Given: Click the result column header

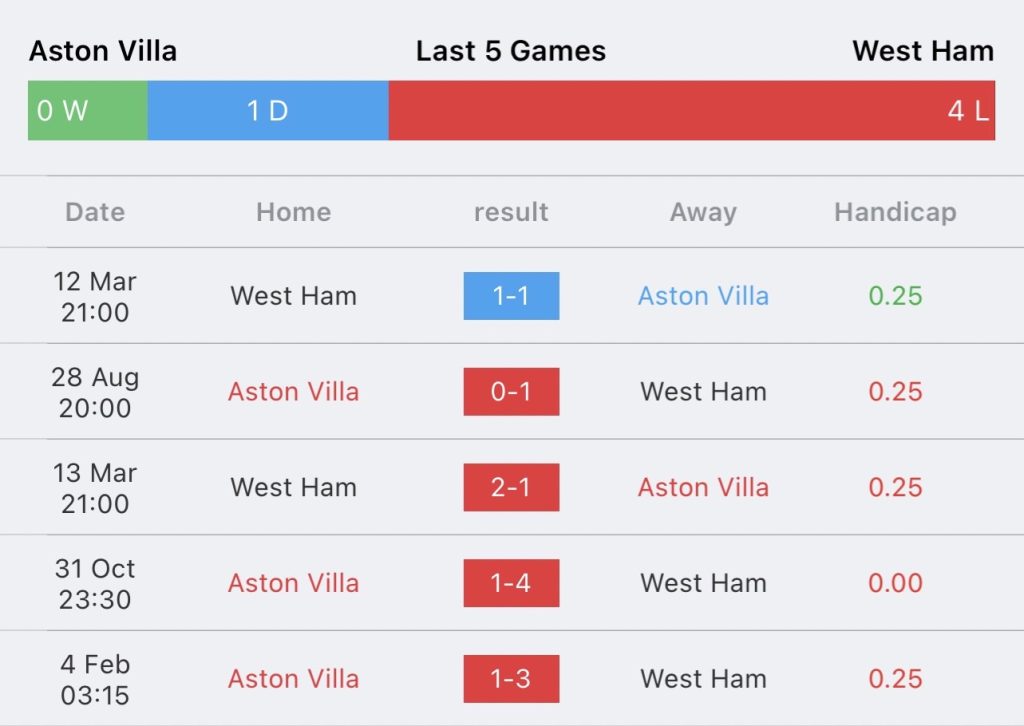Looking at the screenshot, I should [511, 212].
